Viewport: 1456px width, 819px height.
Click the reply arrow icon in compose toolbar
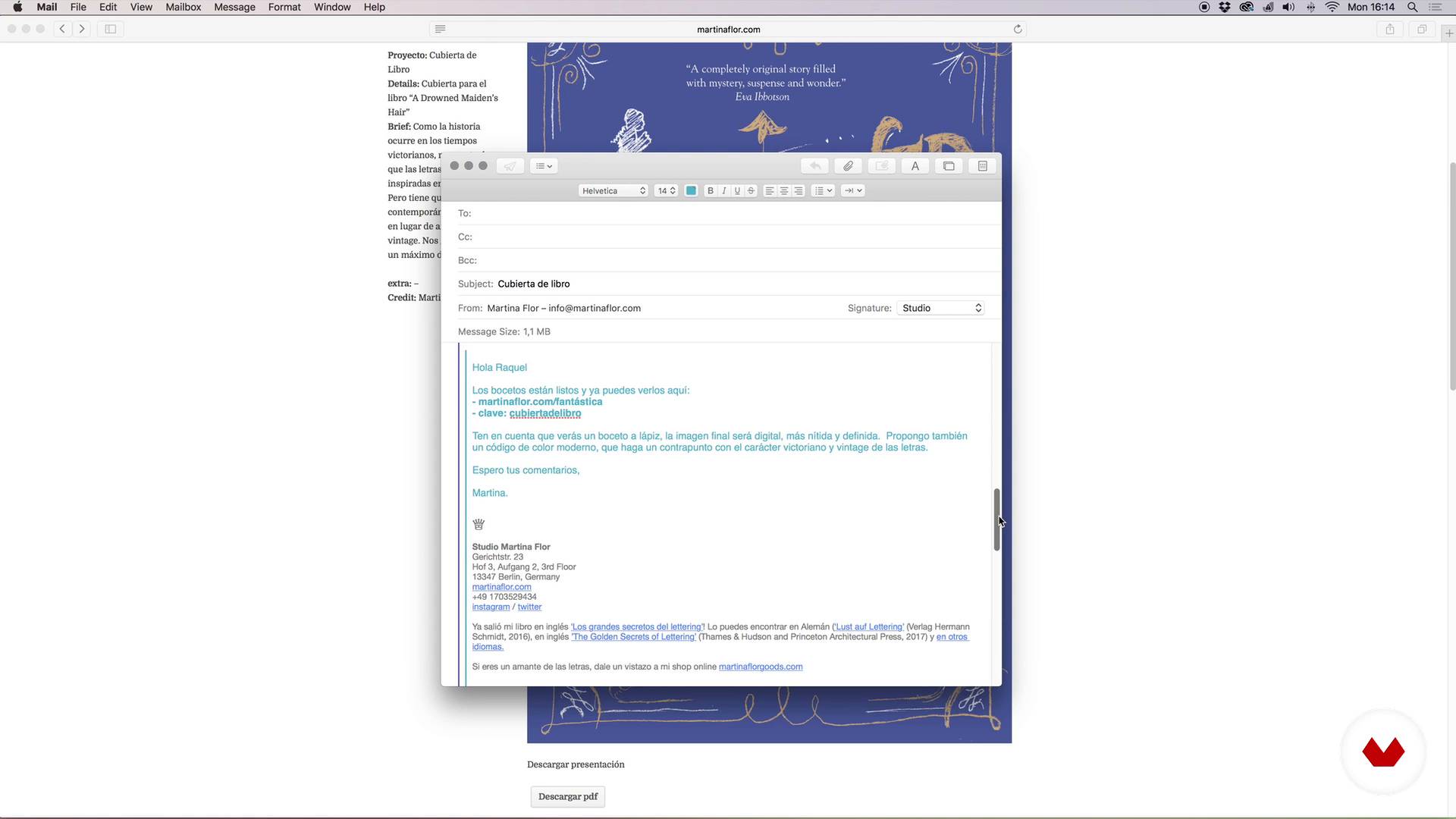[x=815, y=166]
